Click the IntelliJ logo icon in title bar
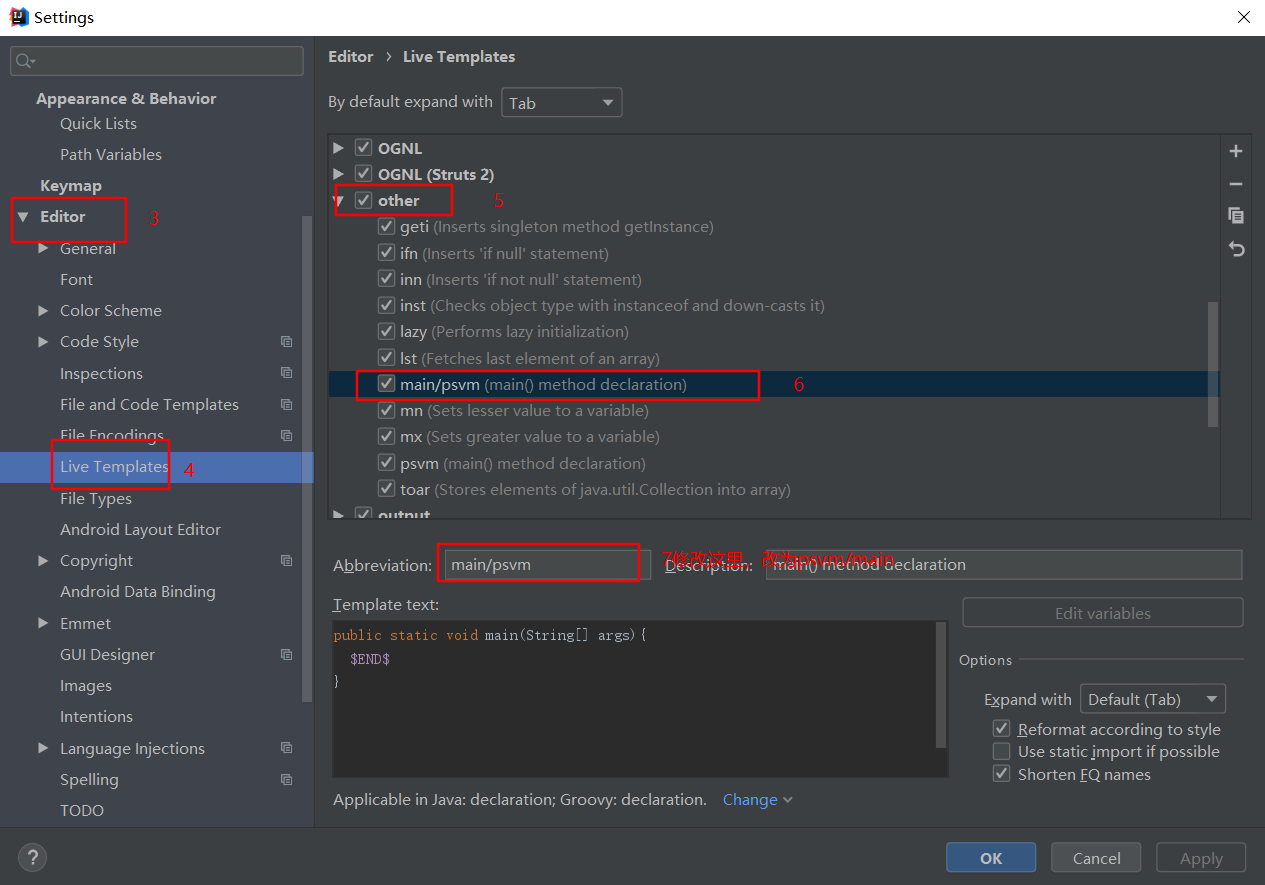The width and height of the screenshot is (1265, 885). pos(18,17)
